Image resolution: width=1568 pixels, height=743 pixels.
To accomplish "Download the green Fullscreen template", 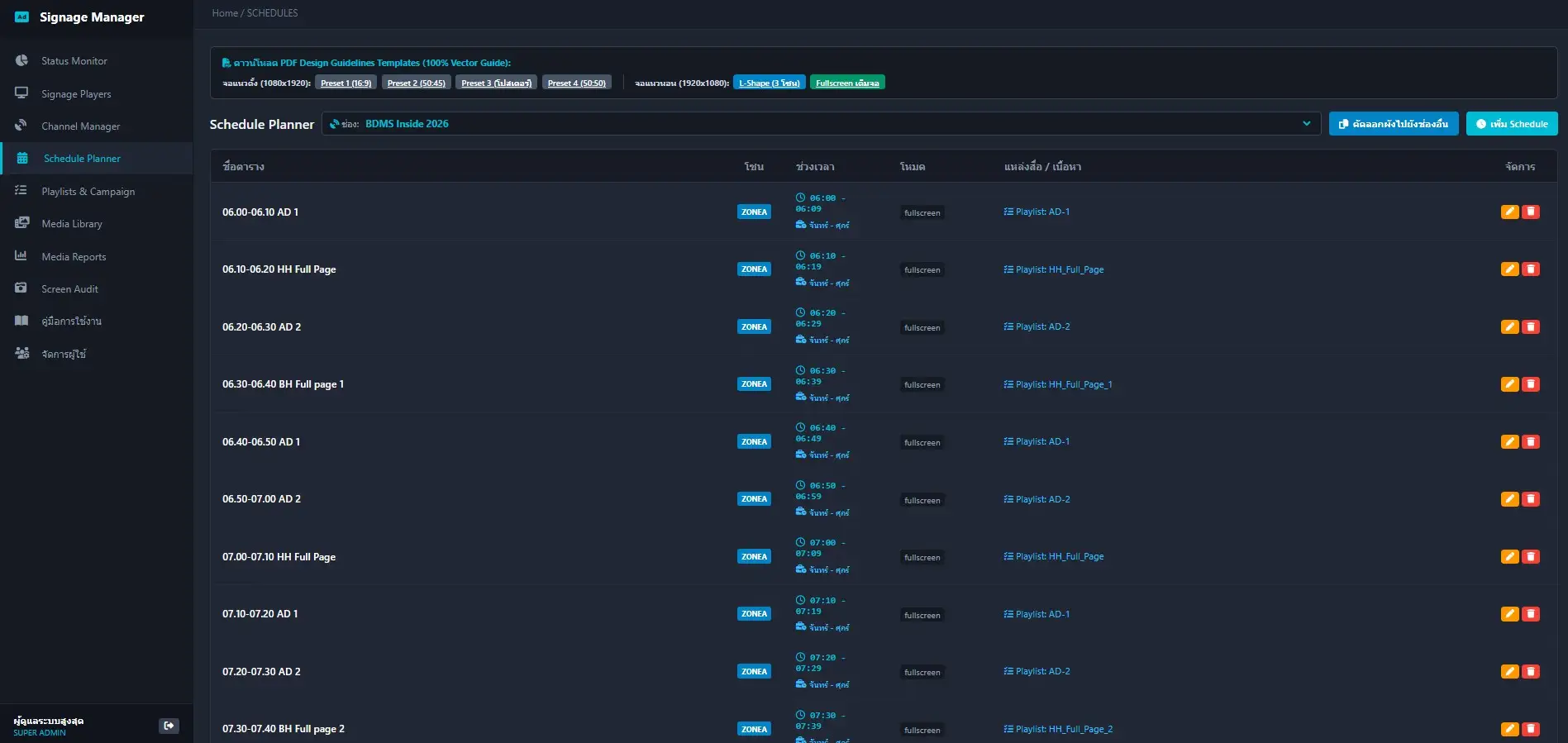I will [847, 83].
